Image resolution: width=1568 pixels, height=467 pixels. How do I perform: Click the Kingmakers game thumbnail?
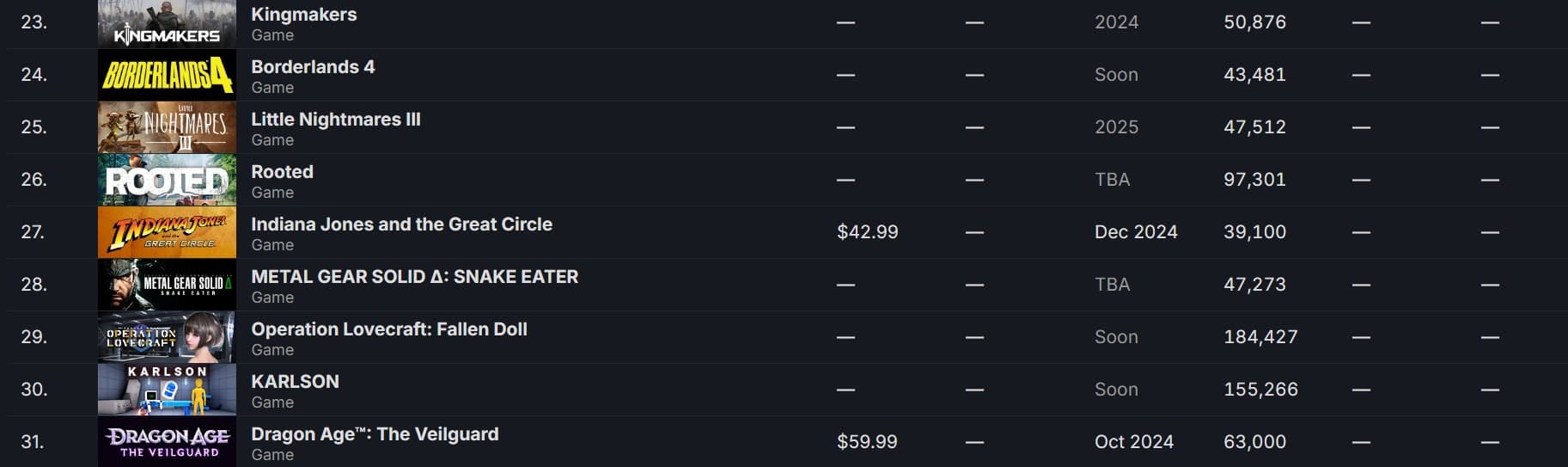pos(167,23)
